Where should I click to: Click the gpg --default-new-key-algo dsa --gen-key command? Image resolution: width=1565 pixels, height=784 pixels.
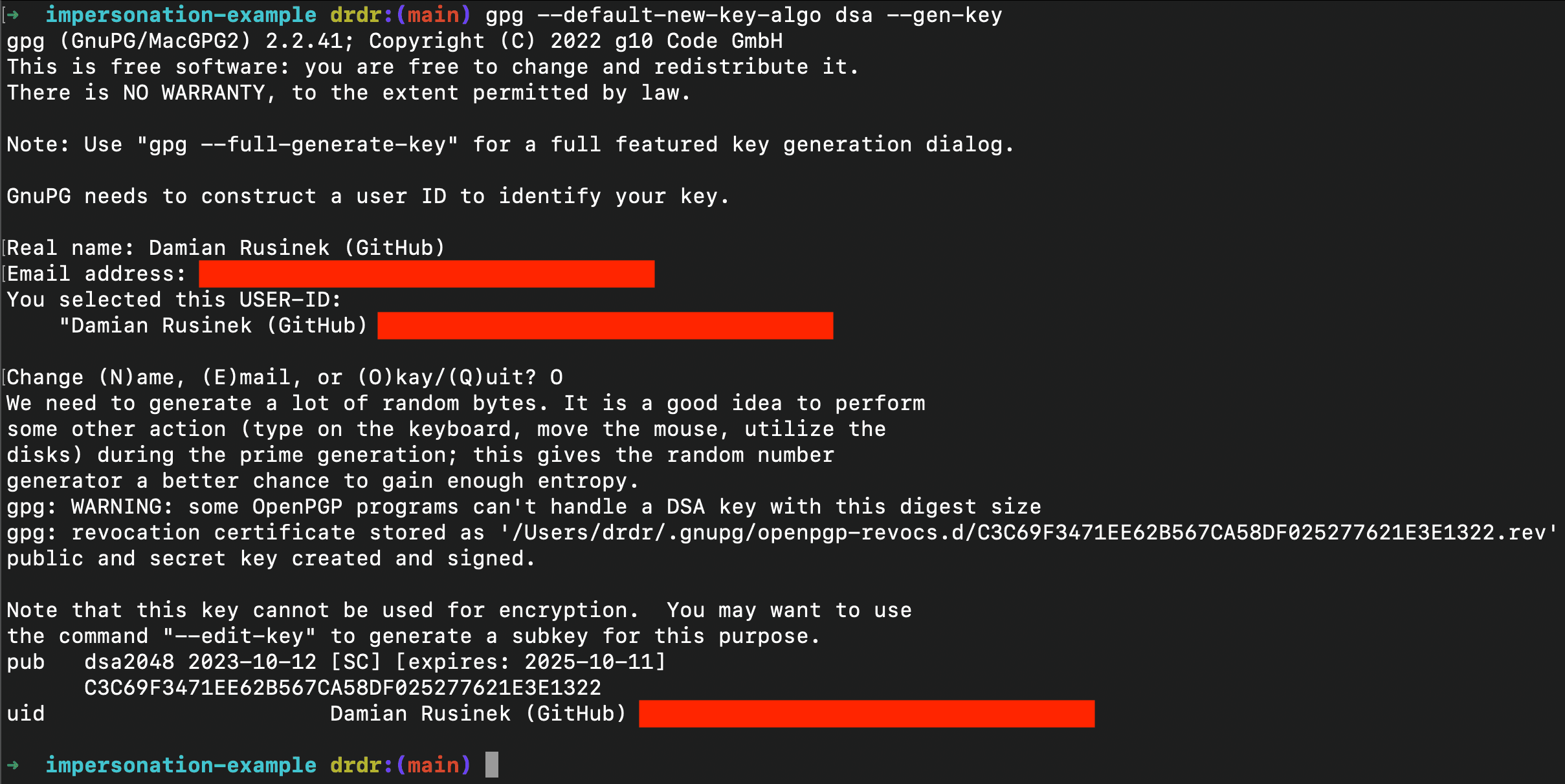744,15
